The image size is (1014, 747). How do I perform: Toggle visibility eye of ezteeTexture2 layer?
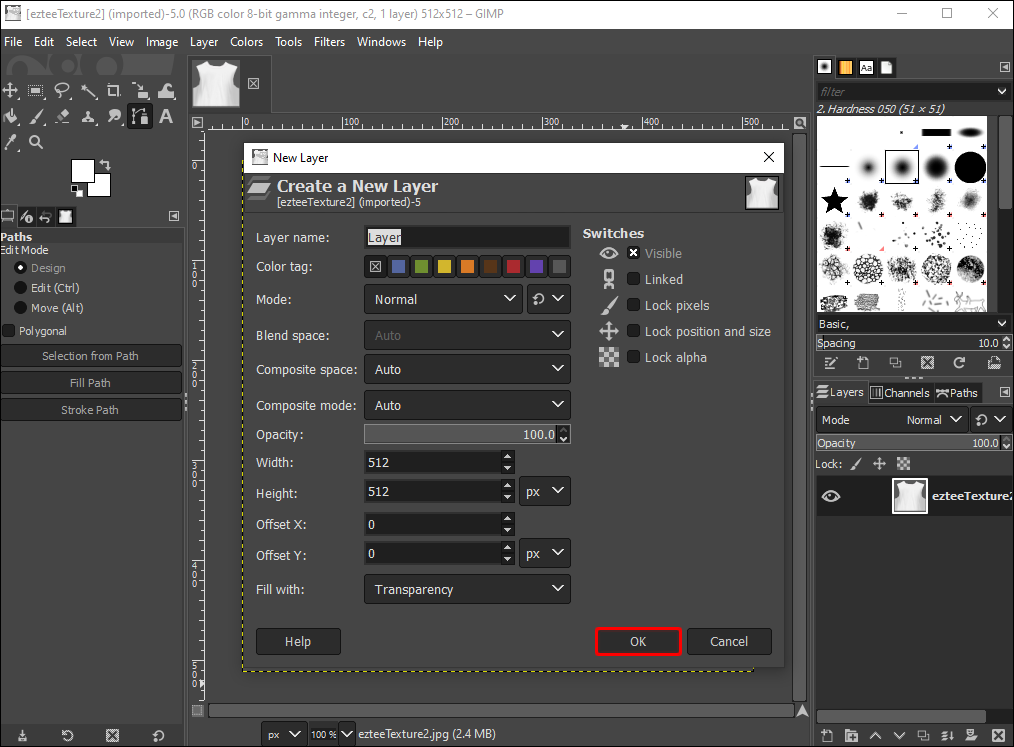[831, 496]
